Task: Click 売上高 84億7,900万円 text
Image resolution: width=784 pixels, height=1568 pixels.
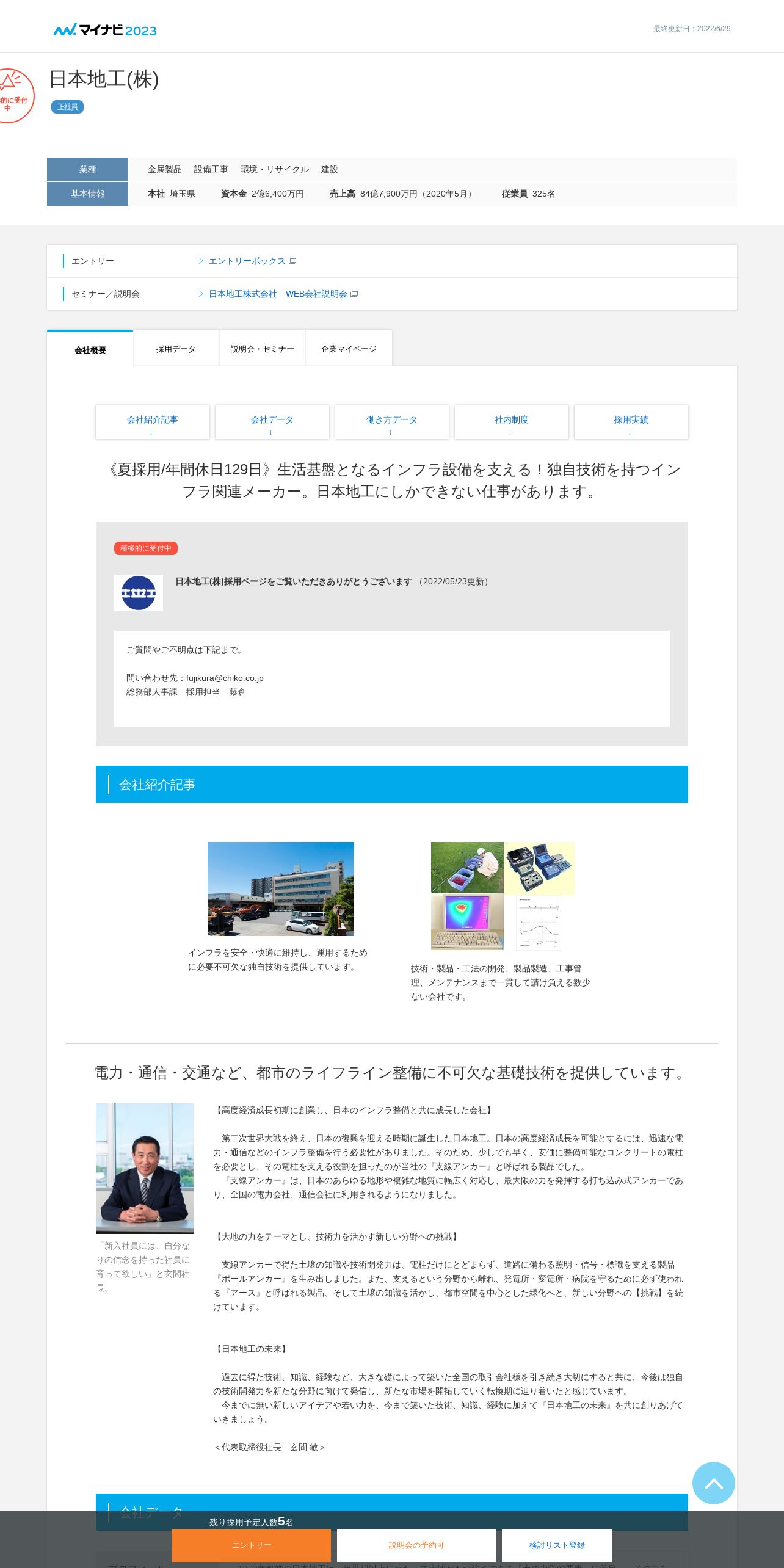Action: [402, 194]
